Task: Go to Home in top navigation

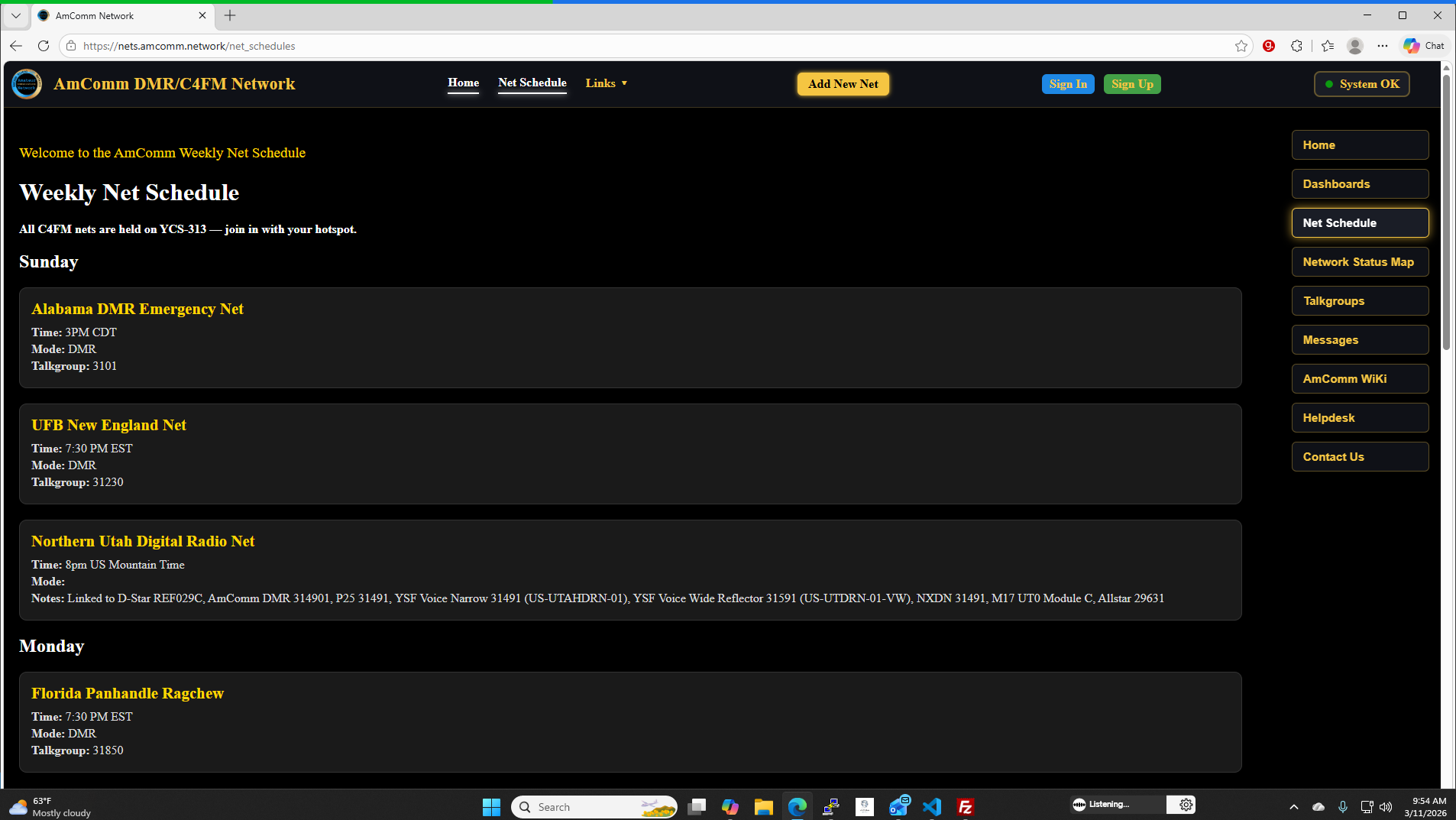Action: pyautogui.click(x=463, y=83)
